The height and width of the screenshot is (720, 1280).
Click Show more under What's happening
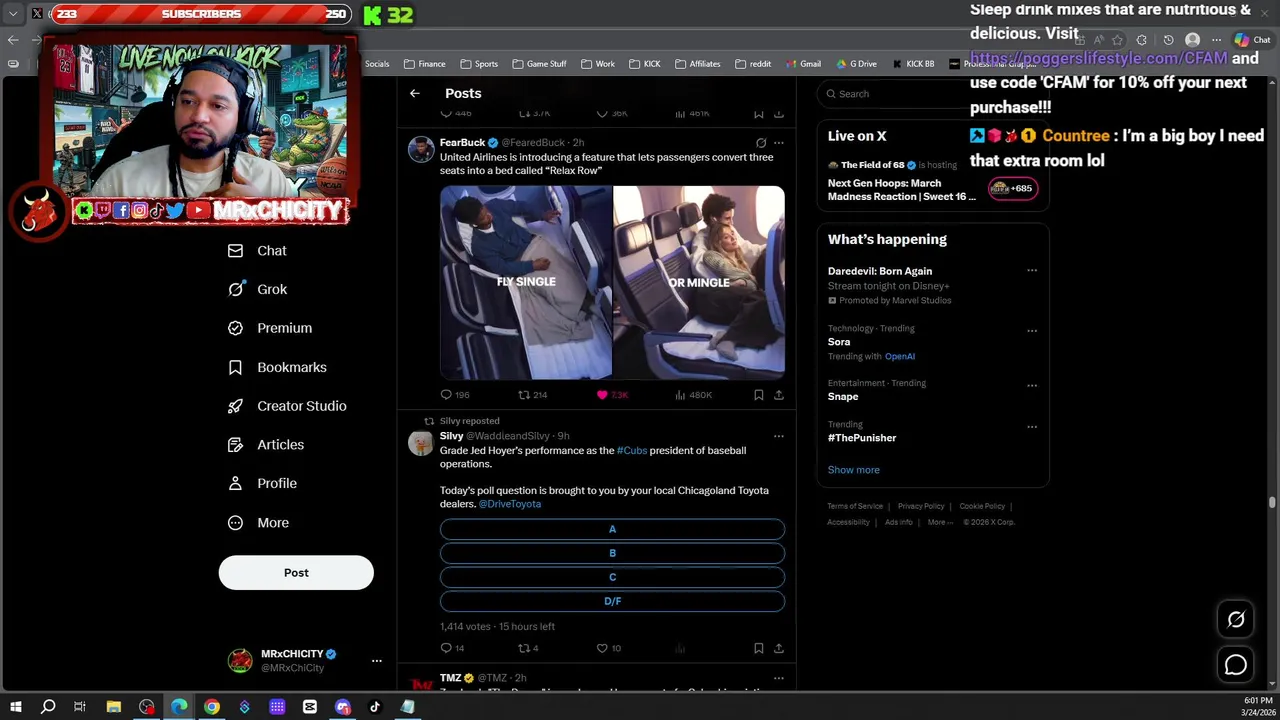coord(853,470)
